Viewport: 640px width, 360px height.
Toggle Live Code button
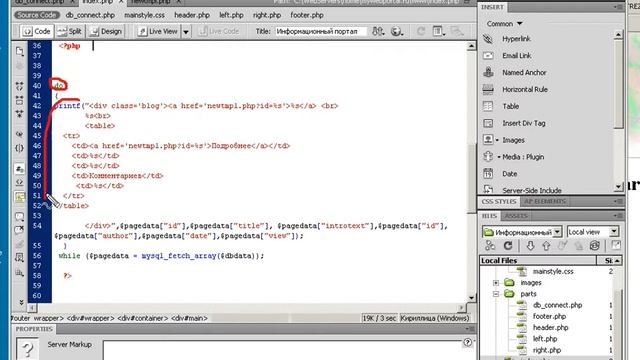click(x=219, y=31)
